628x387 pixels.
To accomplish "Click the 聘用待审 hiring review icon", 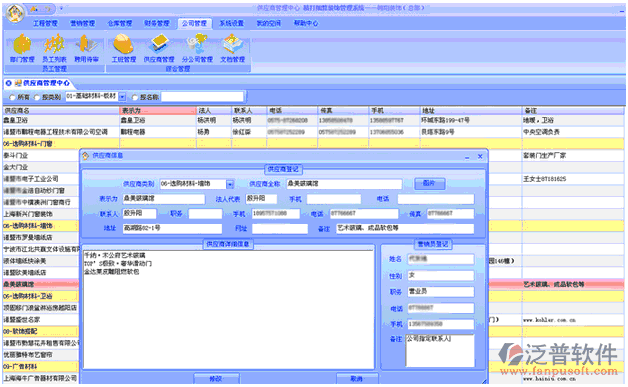I will (x=87, y=48).
